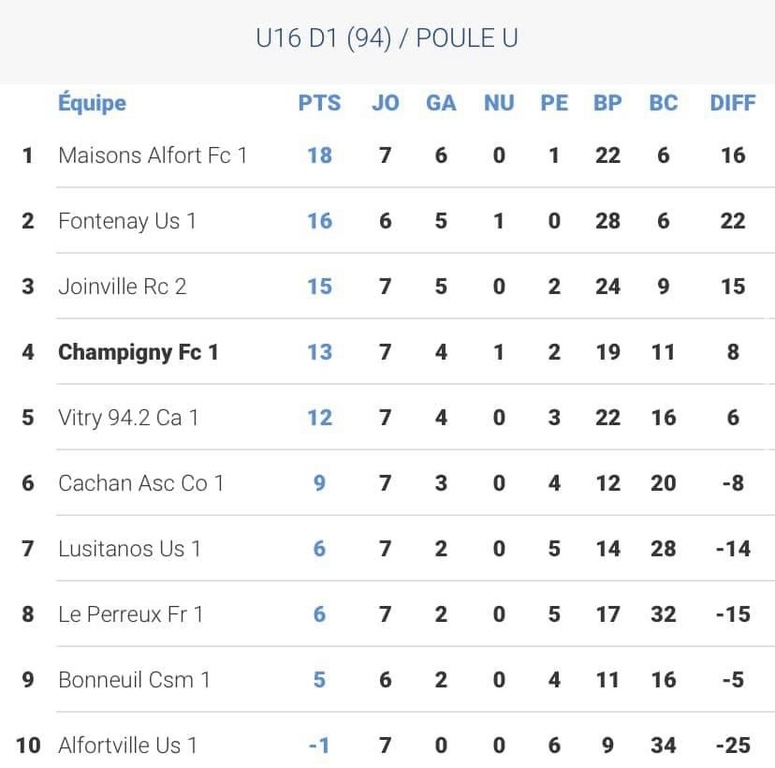
Task: Open the Le Perreux Fr 1 team
Action: pyautogui.click(x=130, y=614)
